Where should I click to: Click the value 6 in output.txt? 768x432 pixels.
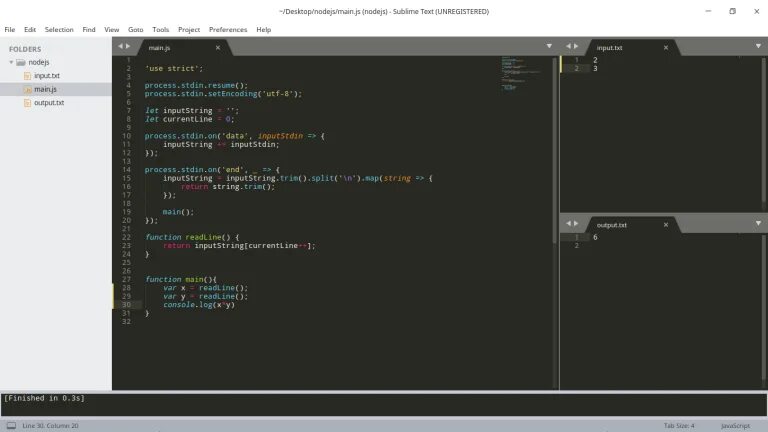pos(595,237)
